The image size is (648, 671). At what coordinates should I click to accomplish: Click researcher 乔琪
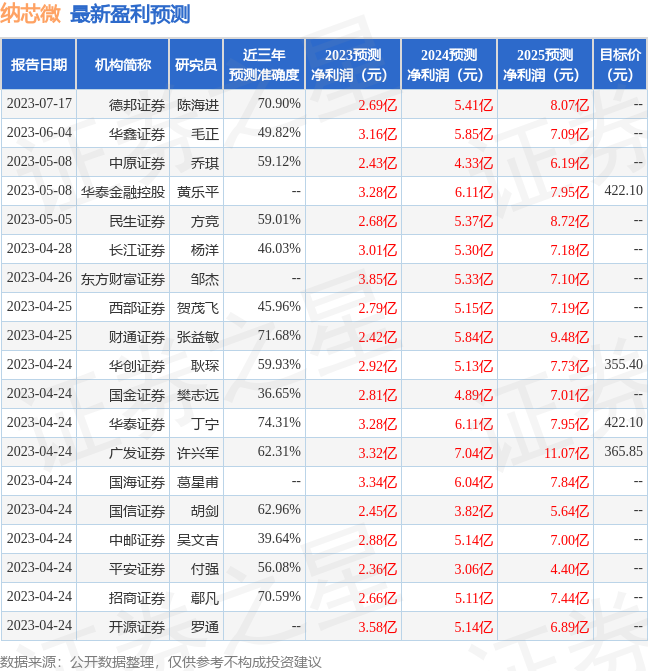tap(205, 163)
